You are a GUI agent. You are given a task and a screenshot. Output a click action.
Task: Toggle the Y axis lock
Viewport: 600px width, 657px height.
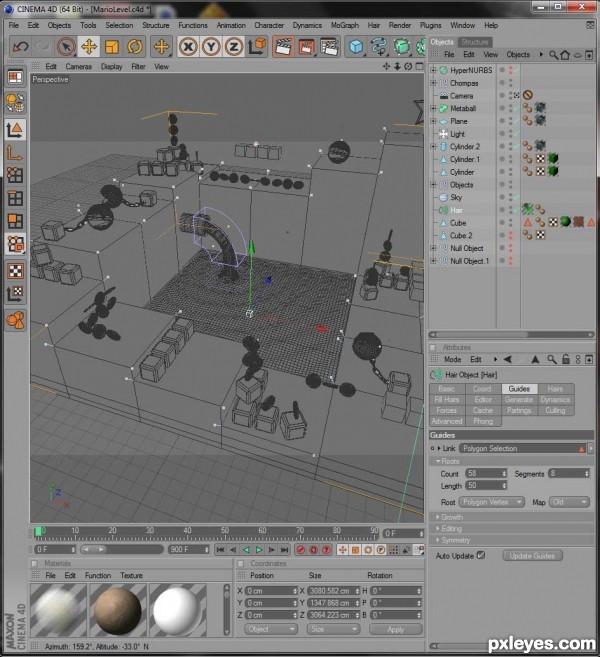[211, 47]
